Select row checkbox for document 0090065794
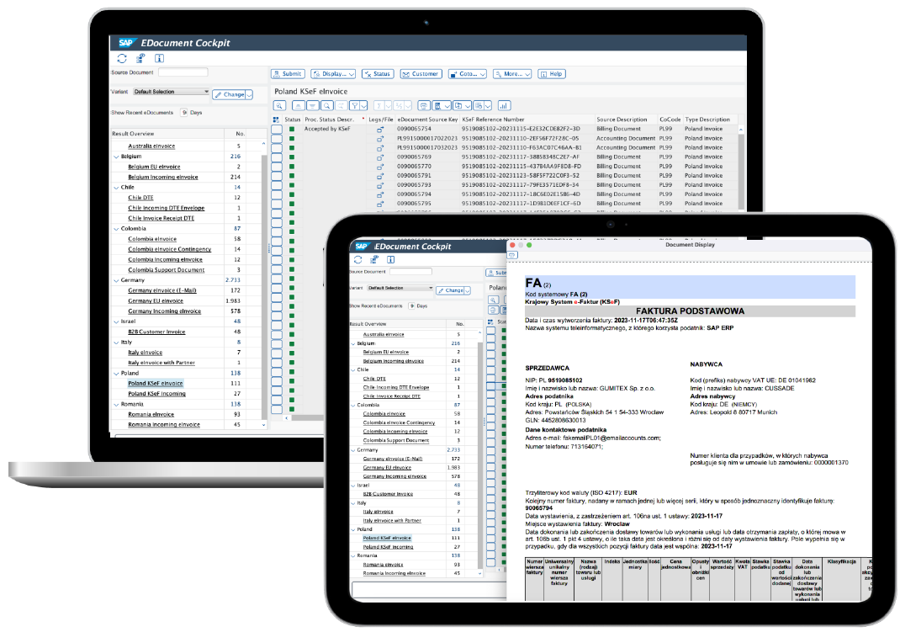 [277, 194]
